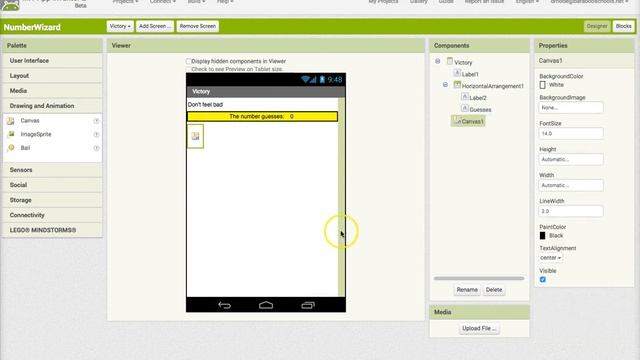The height and width of the screenshot is (360, 640).
Task: Open help bubble for Ball palette item
Action: pyautogui.click(x=96, y=148)
